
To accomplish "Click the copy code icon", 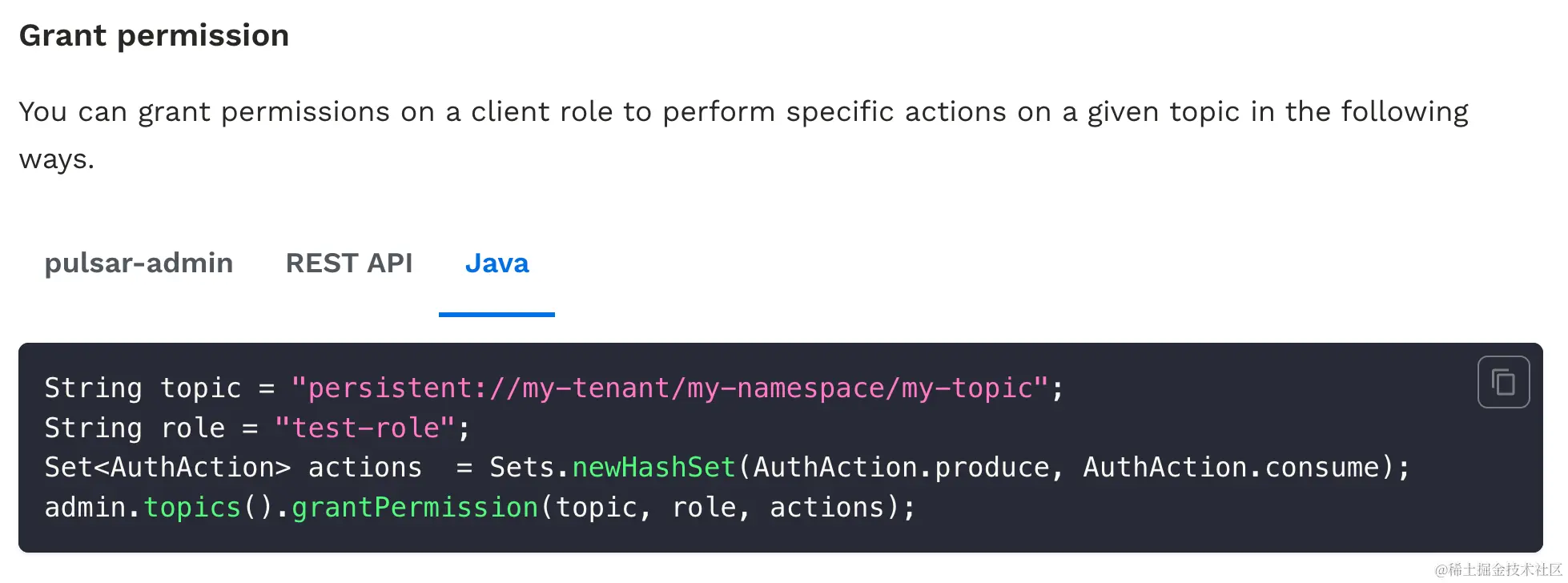I will tap(1503, 383).
